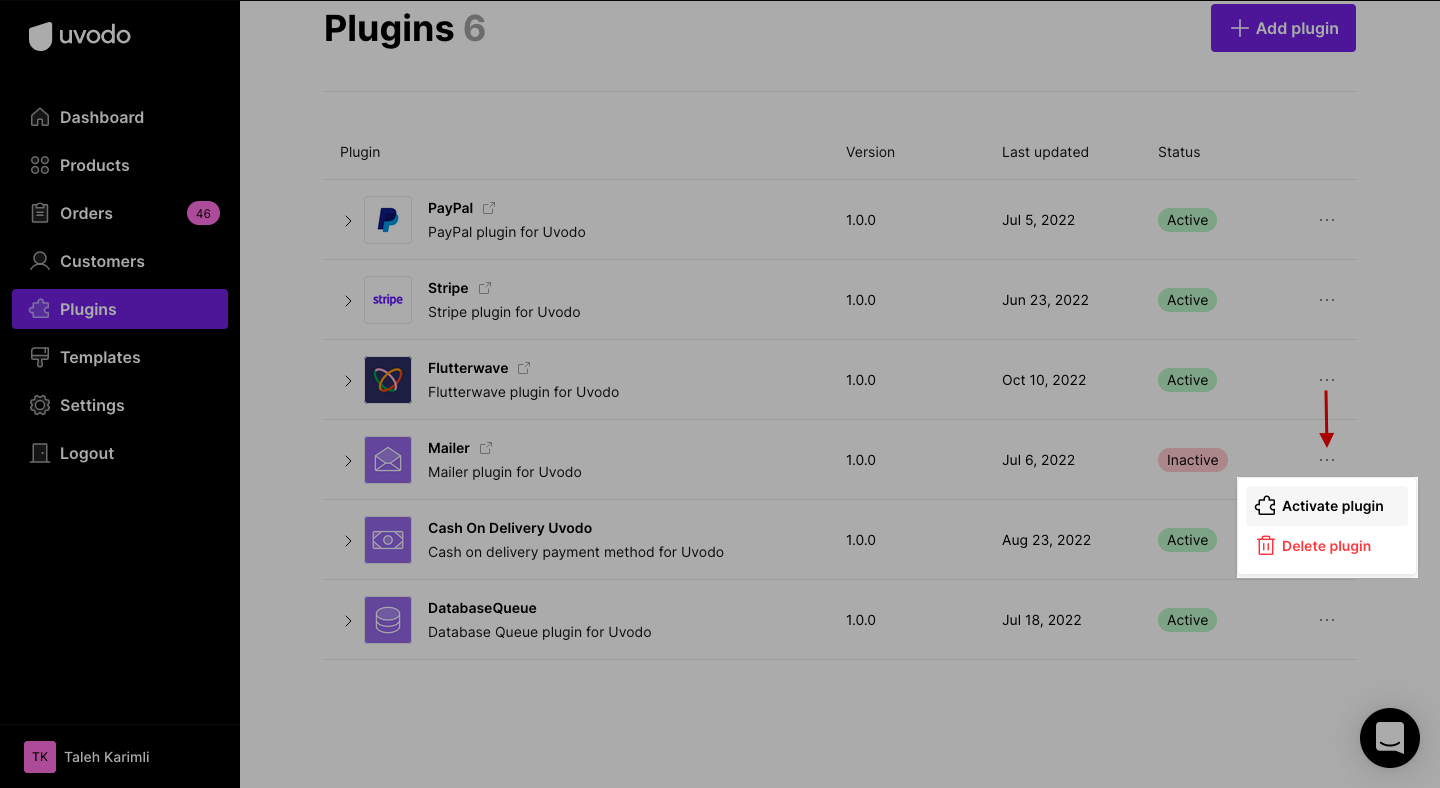Click the Add plugin button

[1283, 28]
